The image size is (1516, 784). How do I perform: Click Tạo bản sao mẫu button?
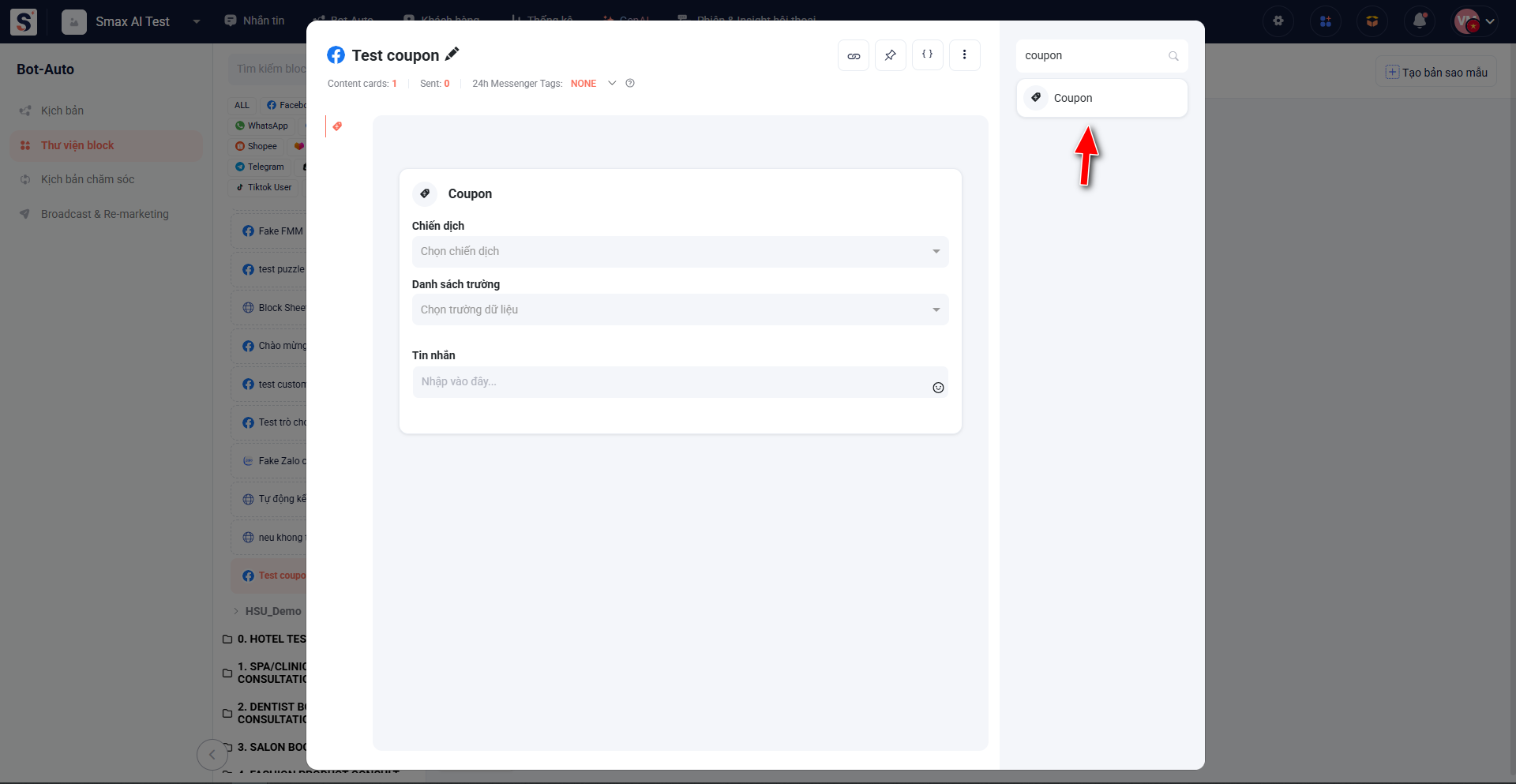point(1436,73)
